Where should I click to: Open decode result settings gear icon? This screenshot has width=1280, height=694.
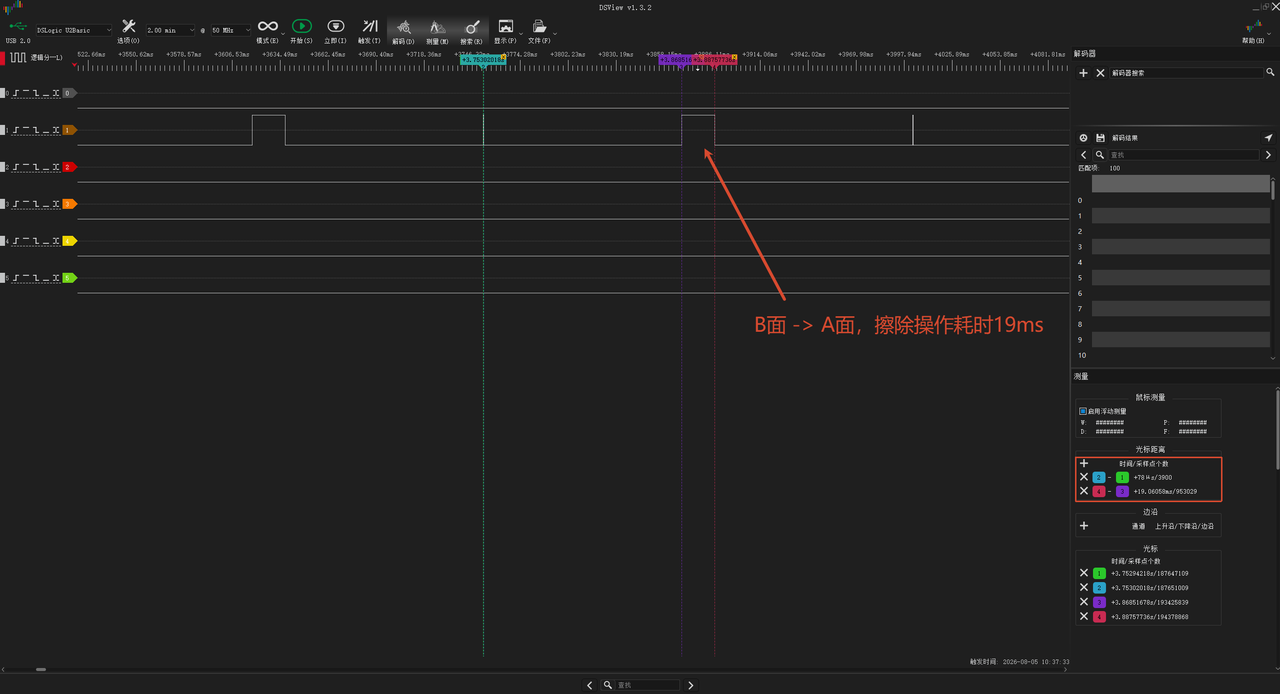1083,137
